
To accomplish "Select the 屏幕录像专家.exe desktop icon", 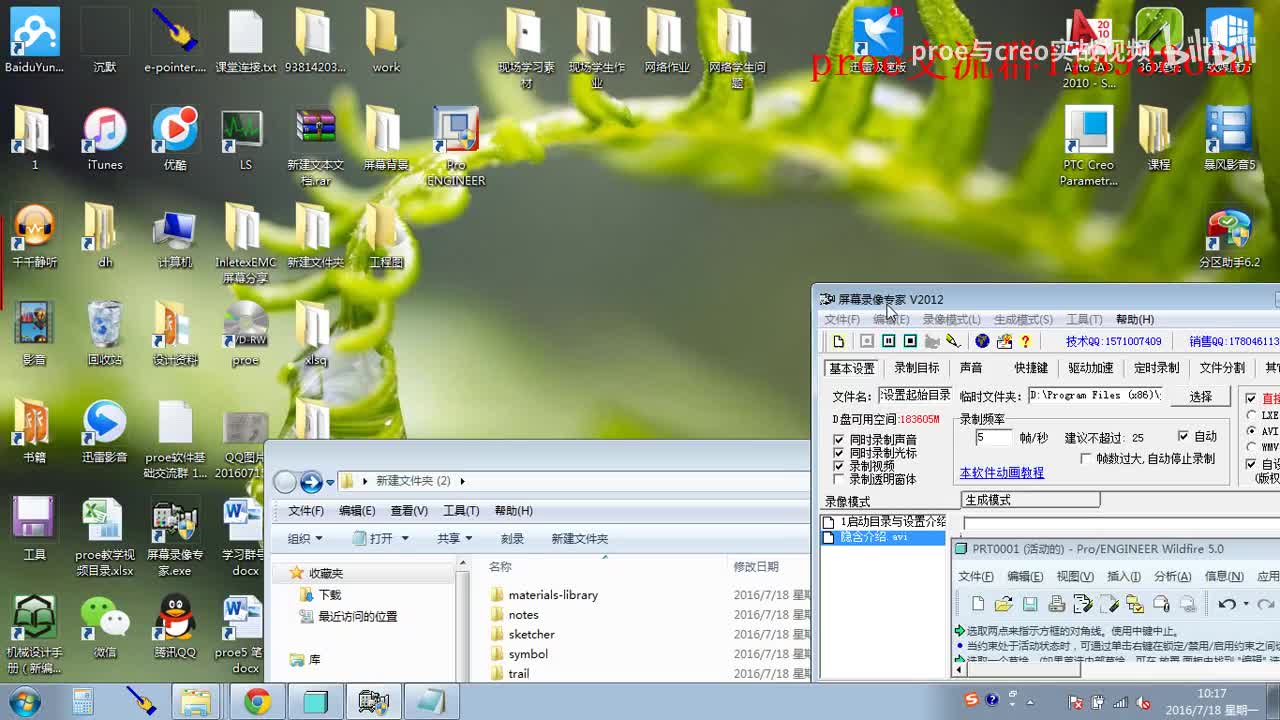I will pos(175,537).
